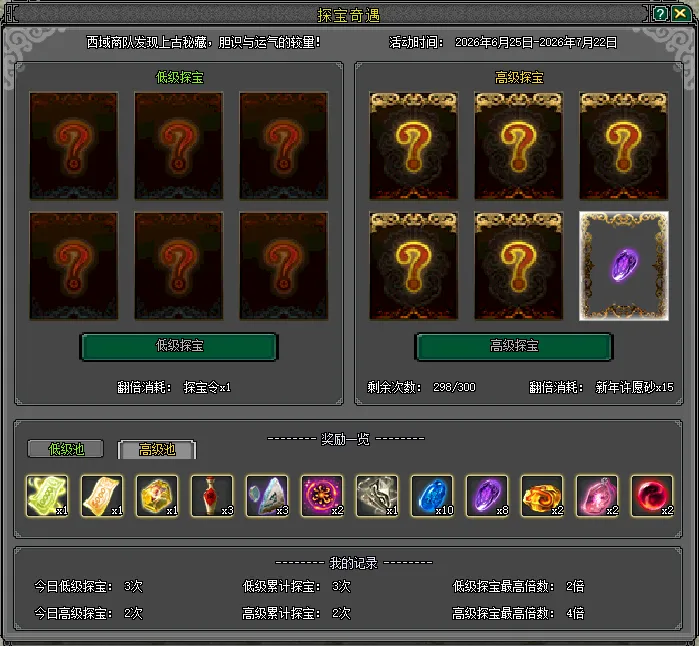Click the 高级探宝最高倍数 4倍 record
699x646 pixels.
tap(518, 613)
